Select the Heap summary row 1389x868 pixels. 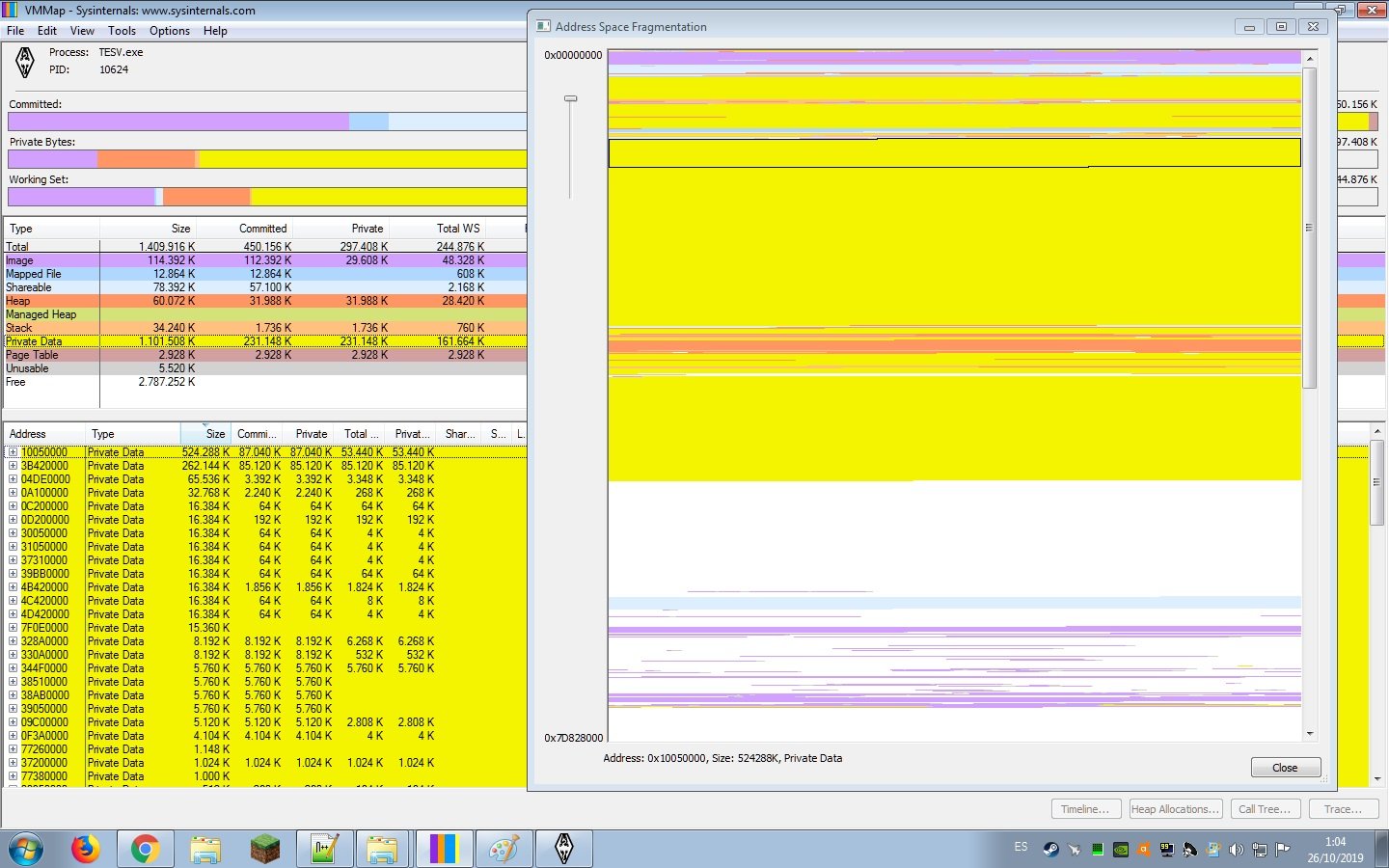point(265,301)
